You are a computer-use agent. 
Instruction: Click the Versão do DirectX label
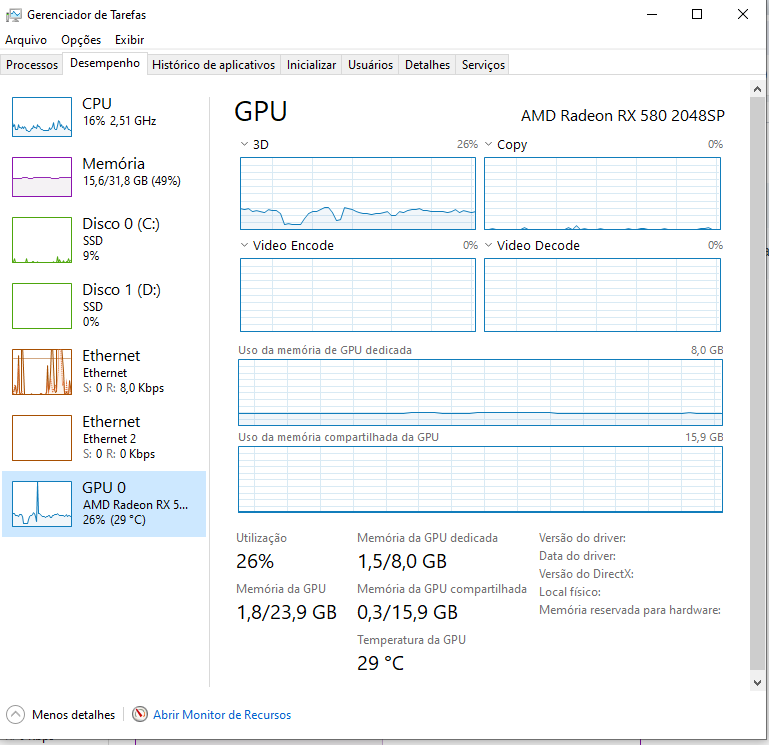[586, 574]
